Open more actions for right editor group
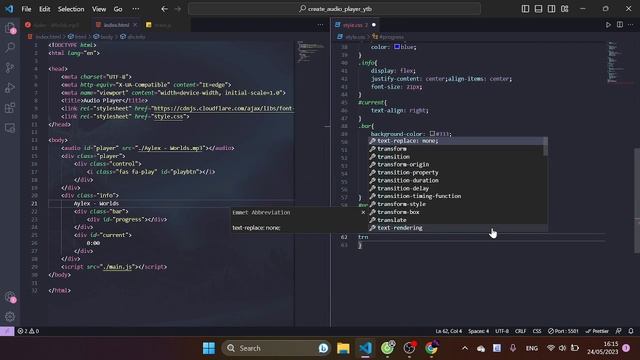Screen dimensions: 640x360 point(631,25)
